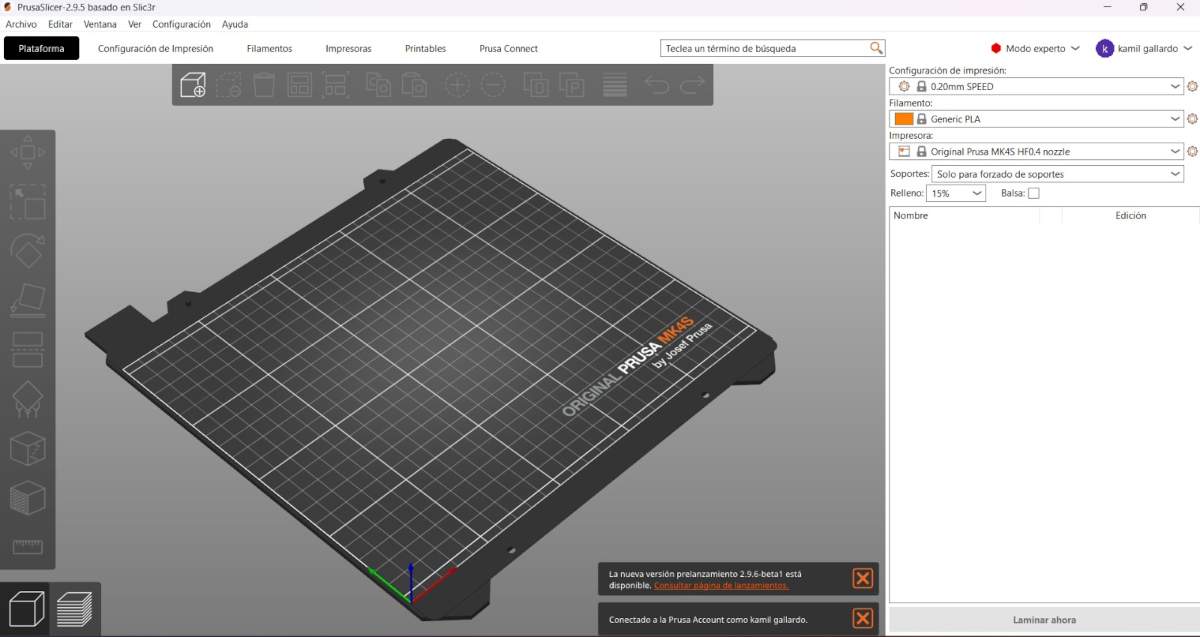Click the Copy icon in top toolbar
This screenshot has width=1200, height=637.
[x=377, y=85]
